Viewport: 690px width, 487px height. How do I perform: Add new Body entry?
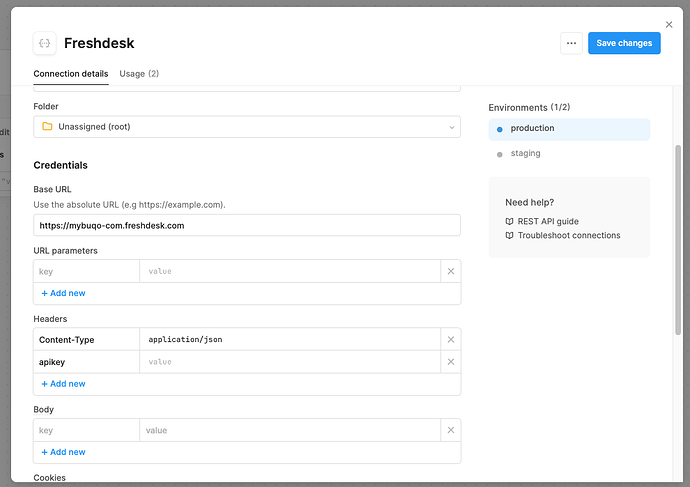coord(63,452)
